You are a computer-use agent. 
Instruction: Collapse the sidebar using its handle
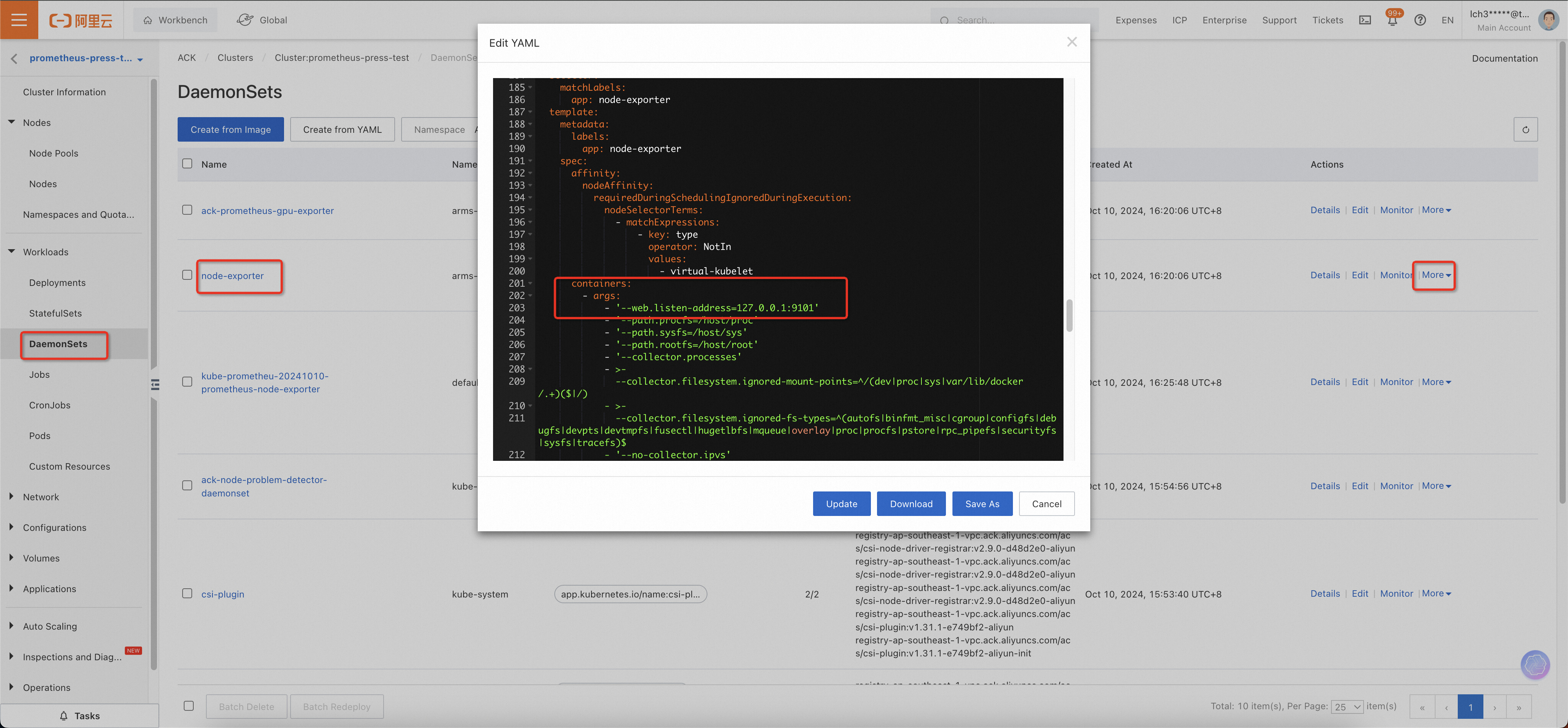(155, 384)
